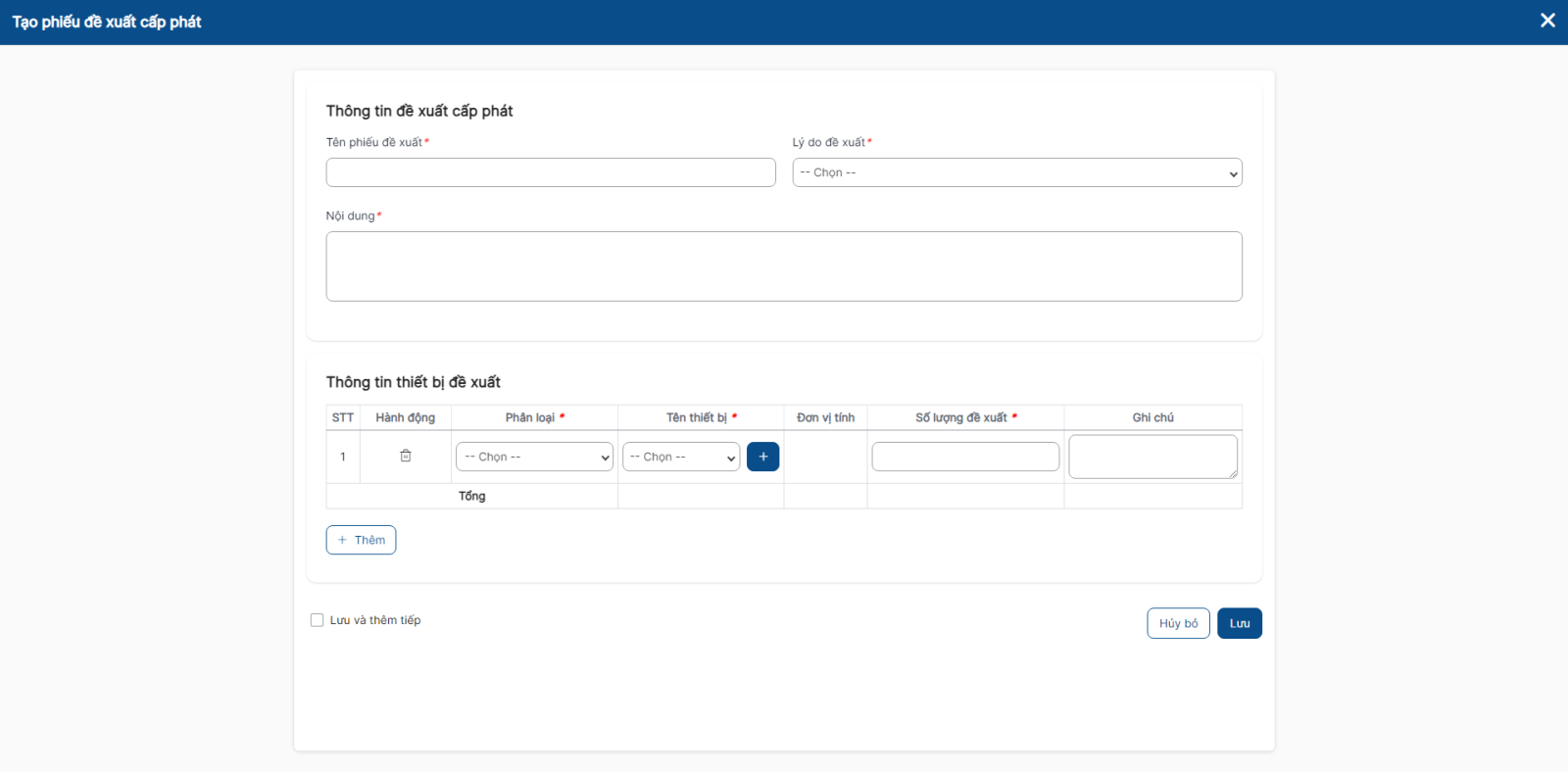Click the Thông tin đề xuất cấp phát heading

click(x=419, y=111)
